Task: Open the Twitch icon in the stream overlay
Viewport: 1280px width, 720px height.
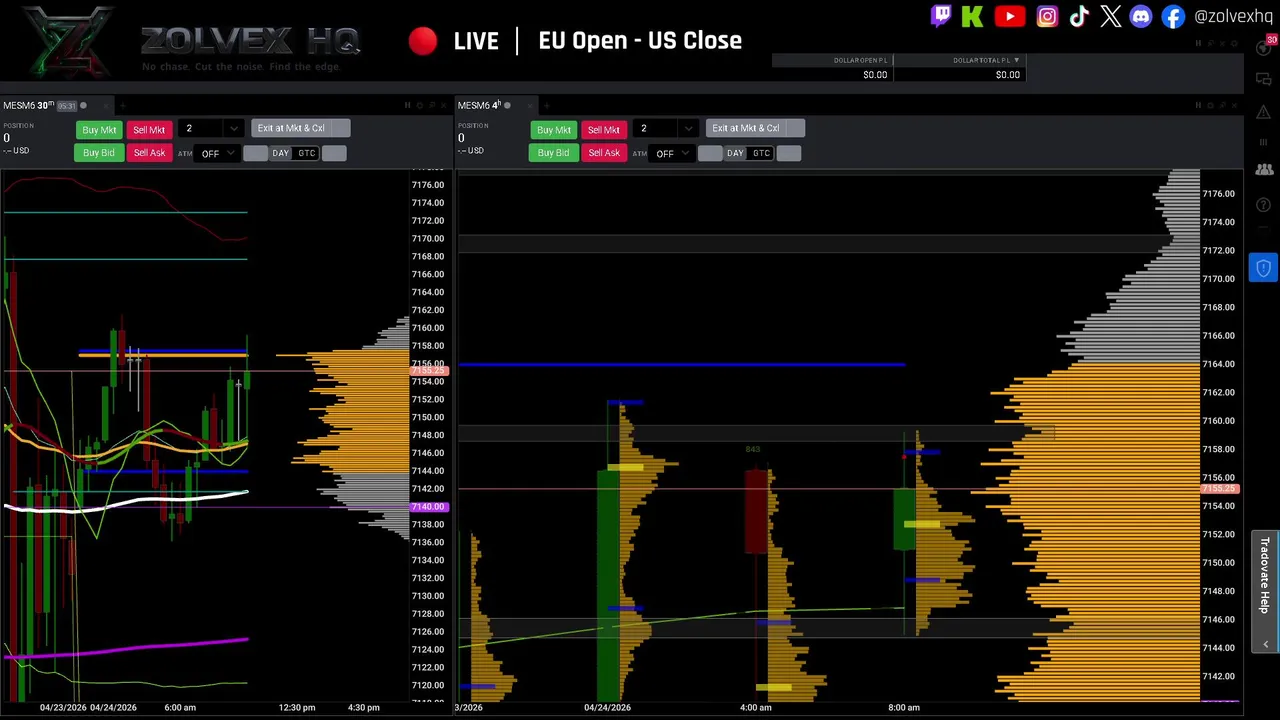Action: click(940, 16)
